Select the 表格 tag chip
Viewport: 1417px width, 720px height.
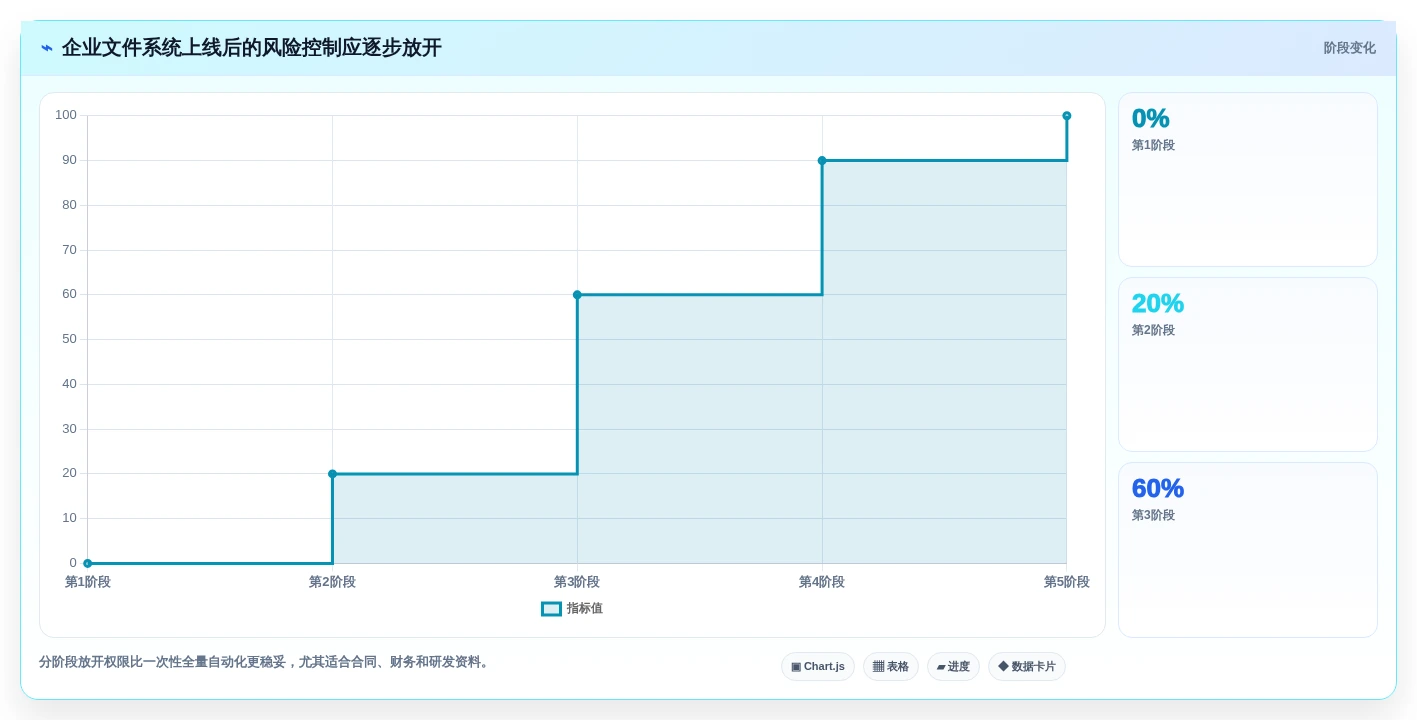pyautogui.click(x=891, y=667)
